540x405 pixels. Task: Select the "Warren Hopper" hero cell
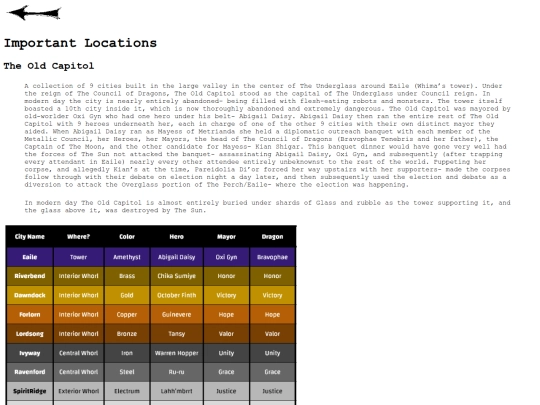pos(177,353)
